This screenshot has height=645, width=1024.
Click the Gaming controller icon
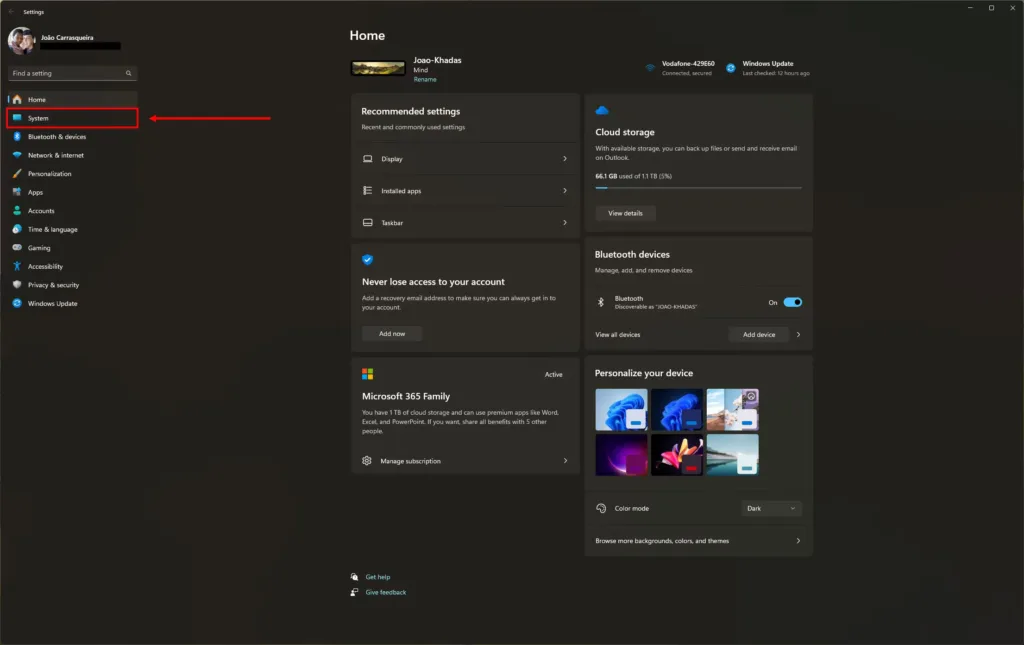[17, 247]
